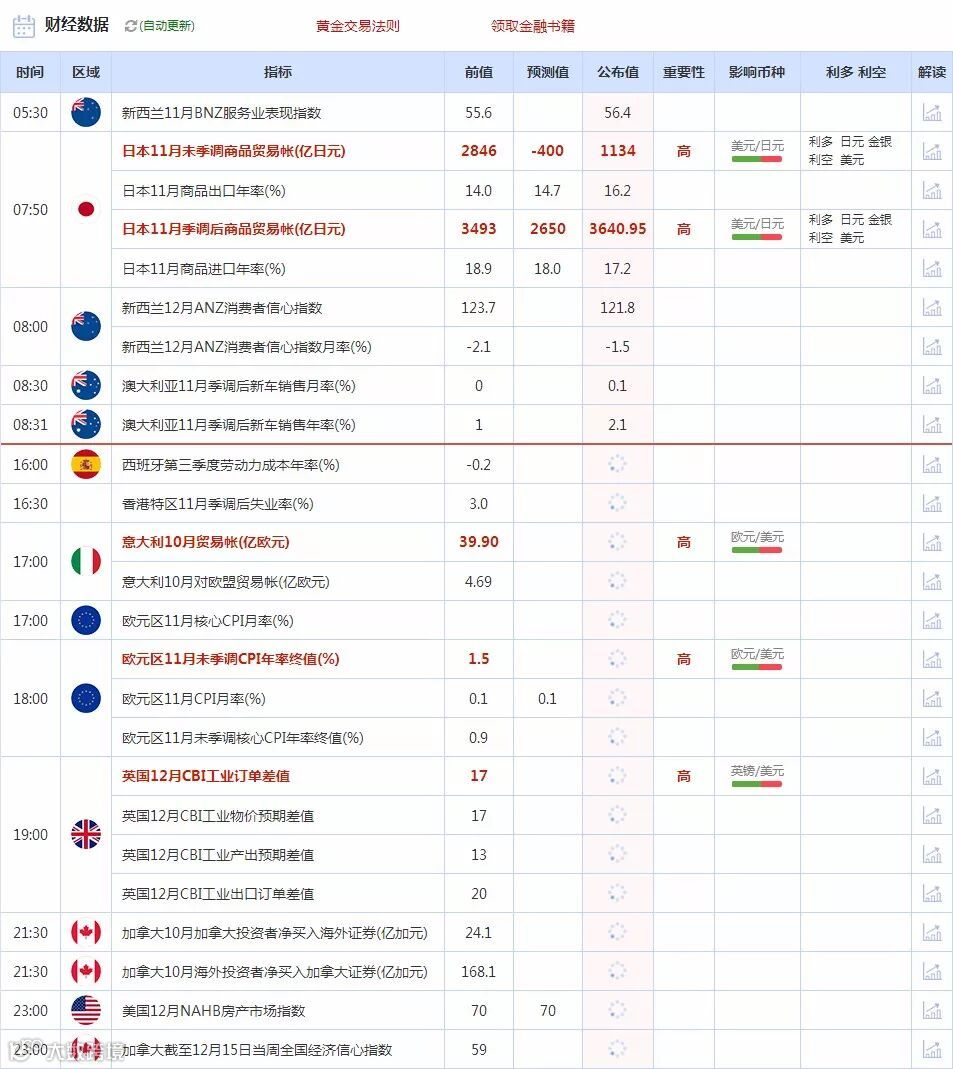Click the calendar icon beside 财经数据
Image resolution: width=953 pixels, height=1069 pixels.
23,26
